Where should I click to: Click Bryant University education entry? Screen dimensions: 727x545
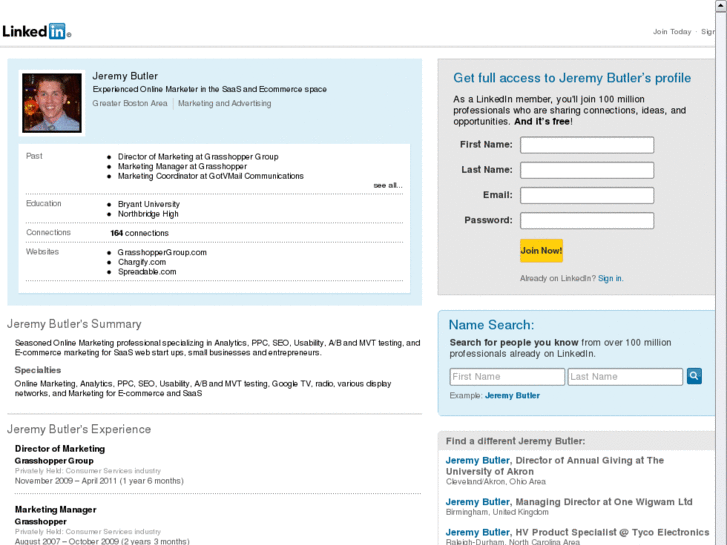tap(148, 204)
